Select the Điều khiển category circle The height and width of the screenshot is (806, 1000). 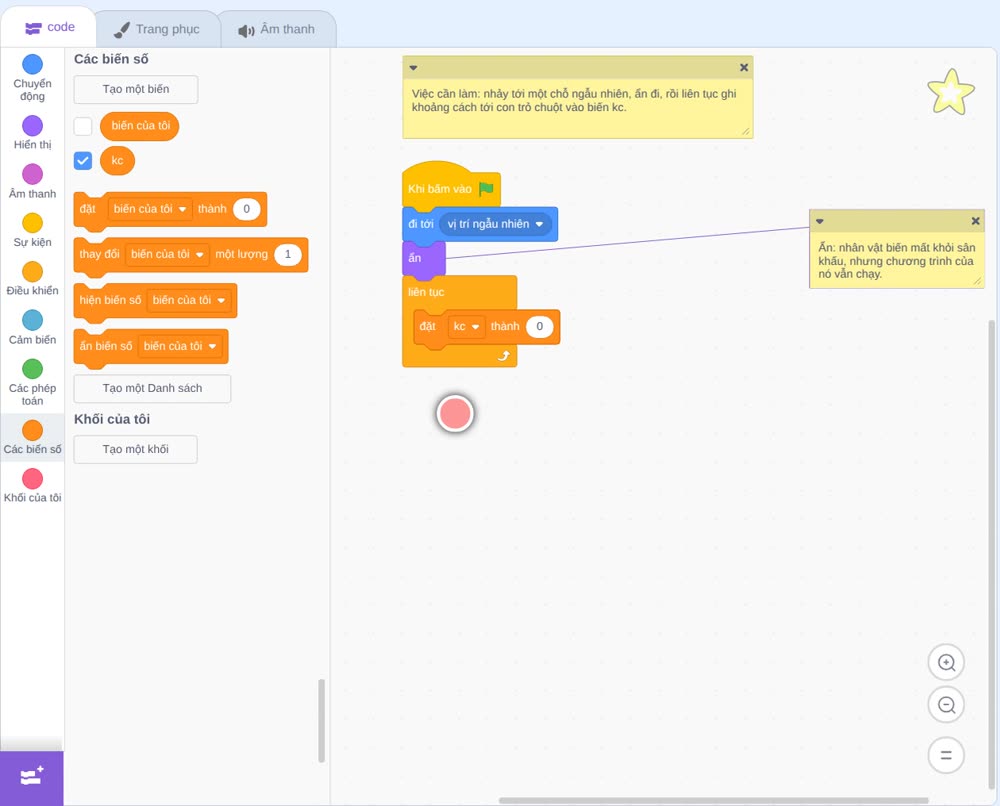click(x=33, y=272)
